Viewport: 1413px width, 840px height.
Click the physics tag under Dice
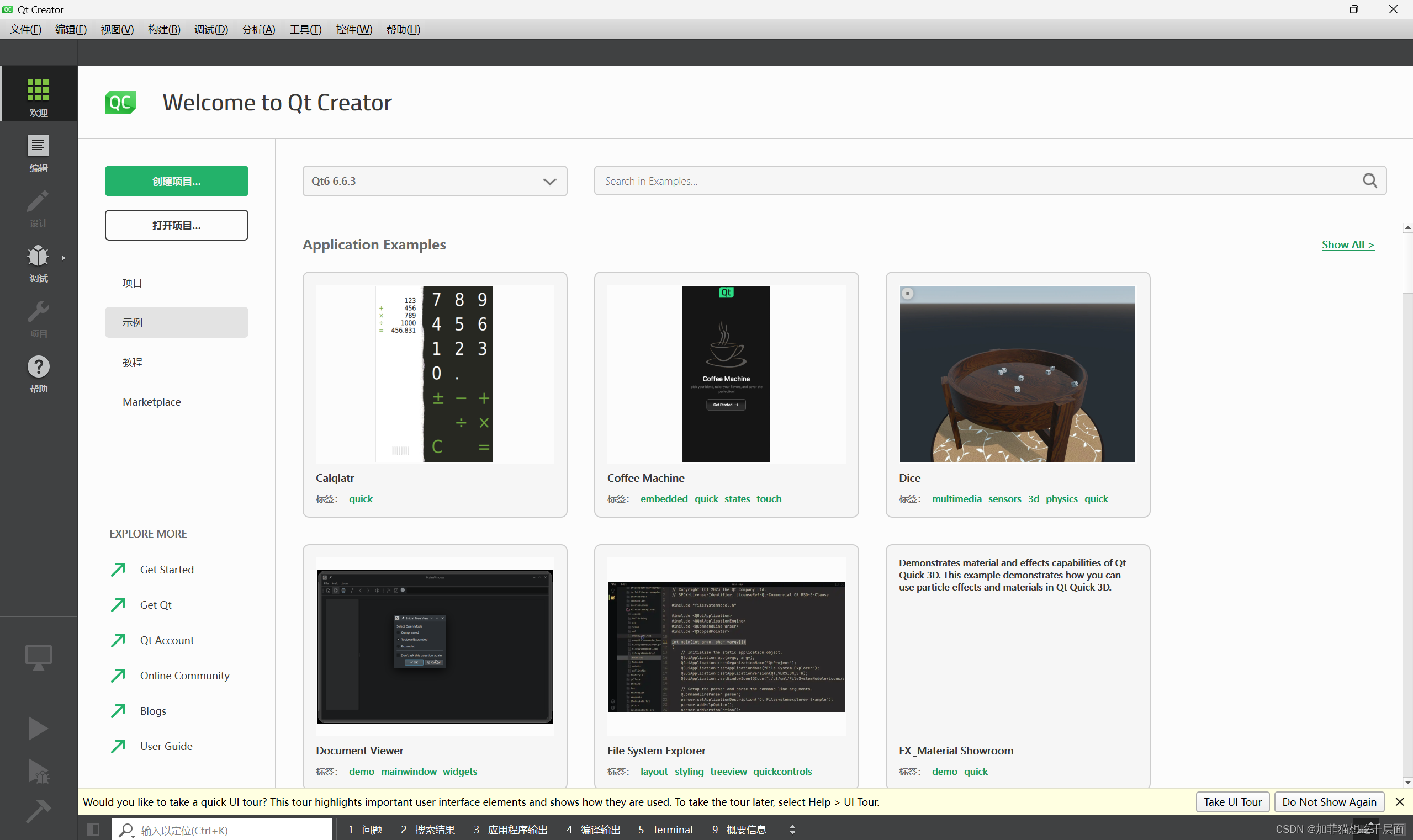click(1061, 499)
